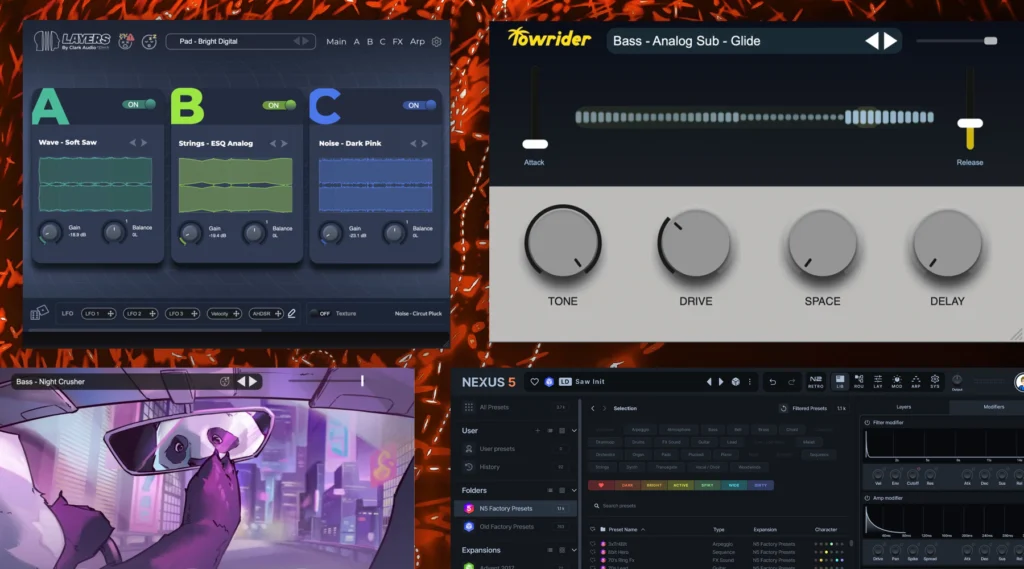Go to previous Towrider preset arrow
This screenshot has height=569, width=1024.
click(872, 41)
